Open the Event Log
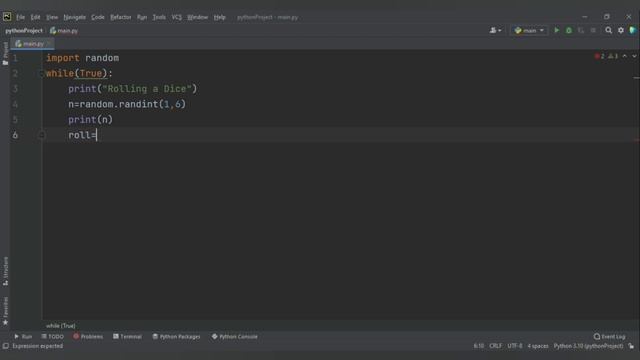This screenshot has height=360, width=640. tap(609, 336)
